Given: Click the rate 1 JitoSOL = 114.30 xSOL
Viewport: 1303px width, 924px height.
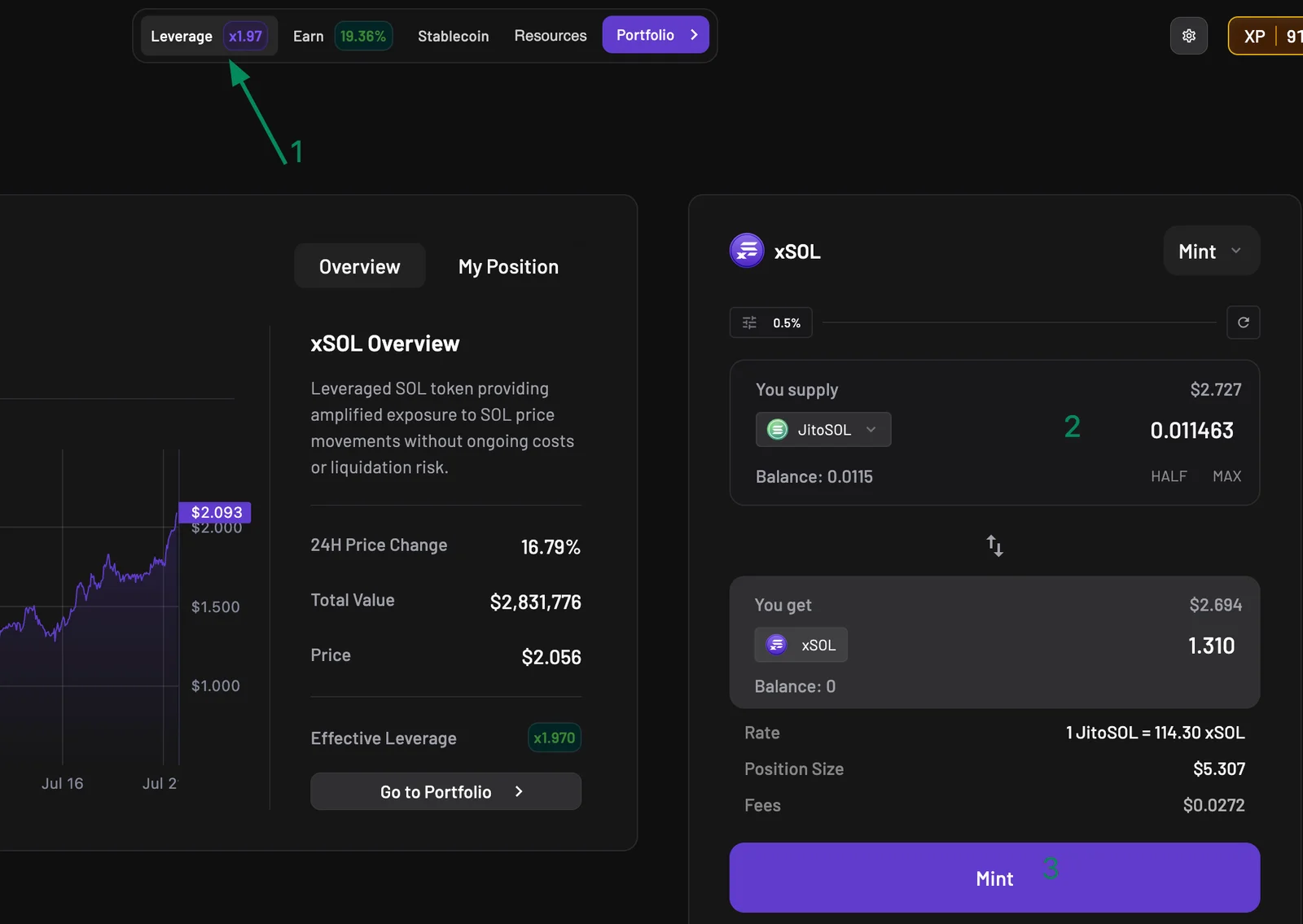Looking at the screenshot, I should 1155,733.
